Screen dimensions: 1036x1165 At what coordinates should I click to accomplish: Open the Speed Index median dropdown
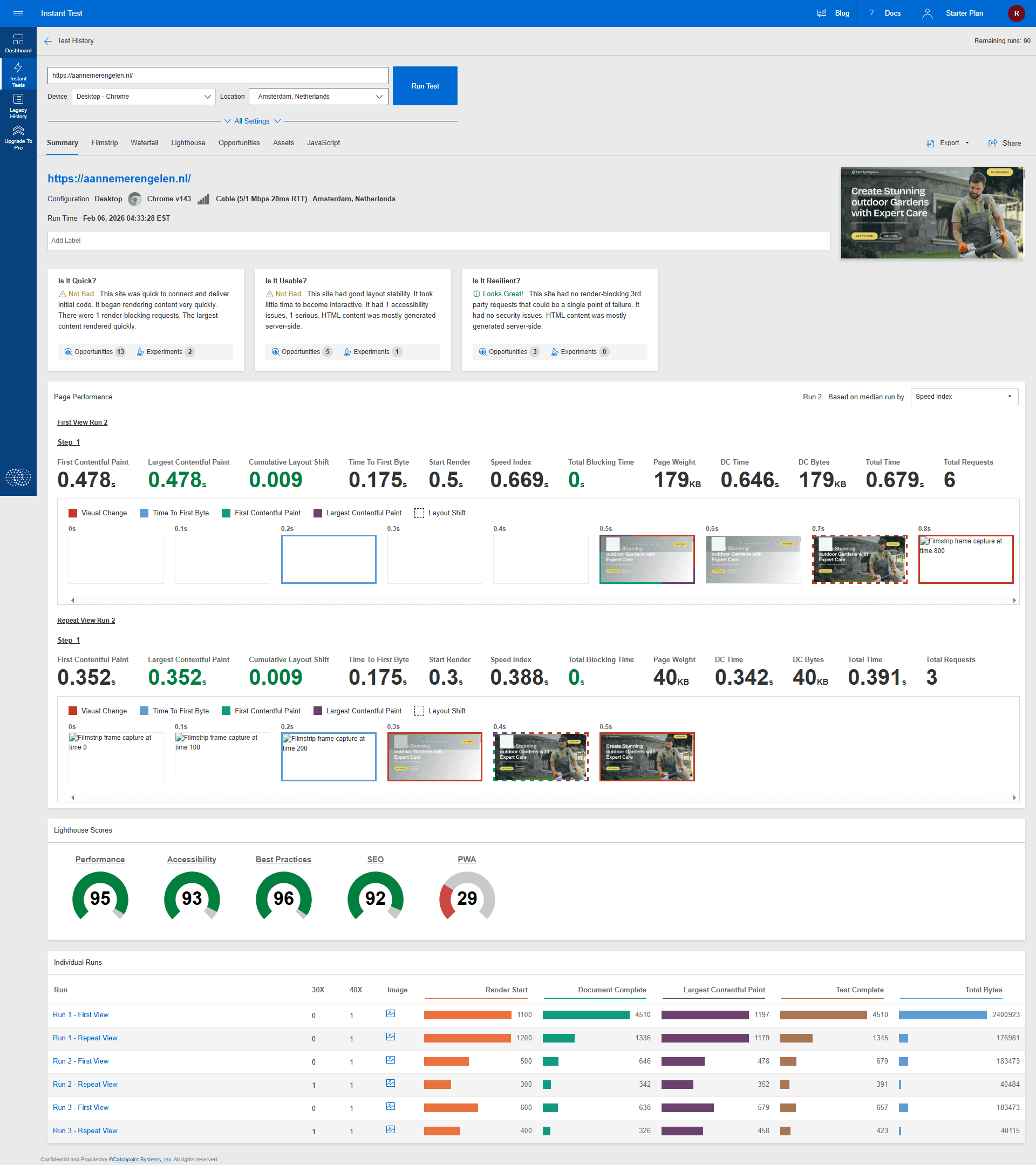point(964,397)
